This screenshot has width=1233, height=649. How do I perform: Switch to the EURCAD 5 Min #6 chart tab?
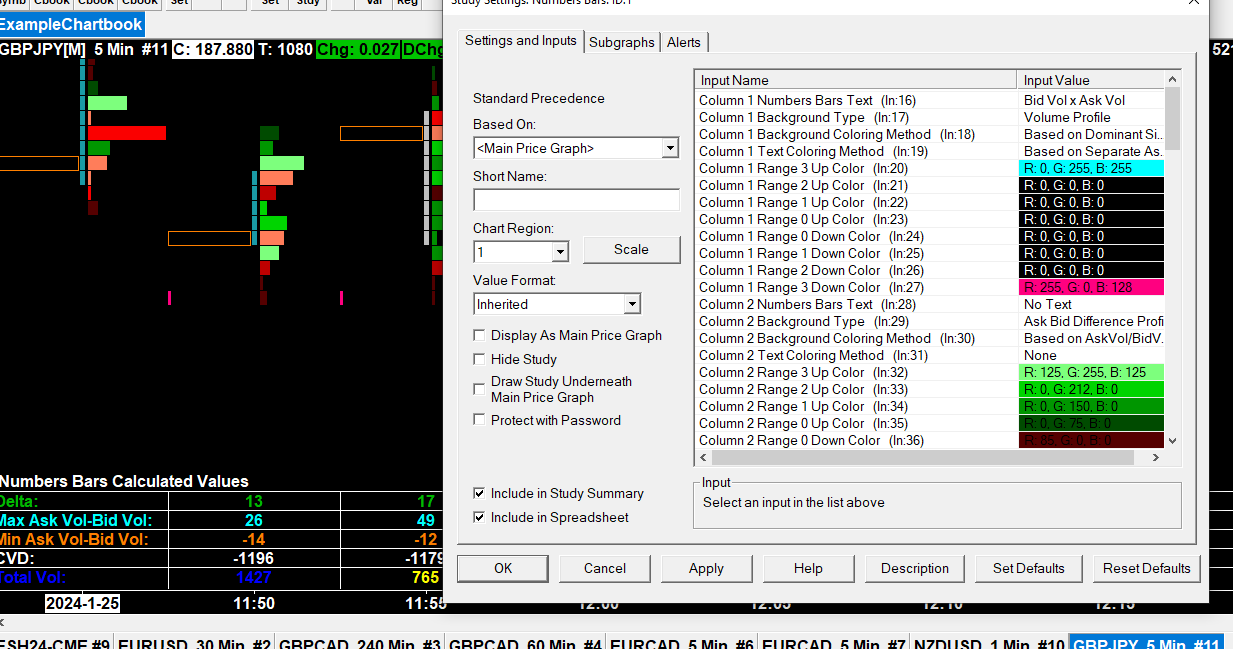tap(681, 641)
